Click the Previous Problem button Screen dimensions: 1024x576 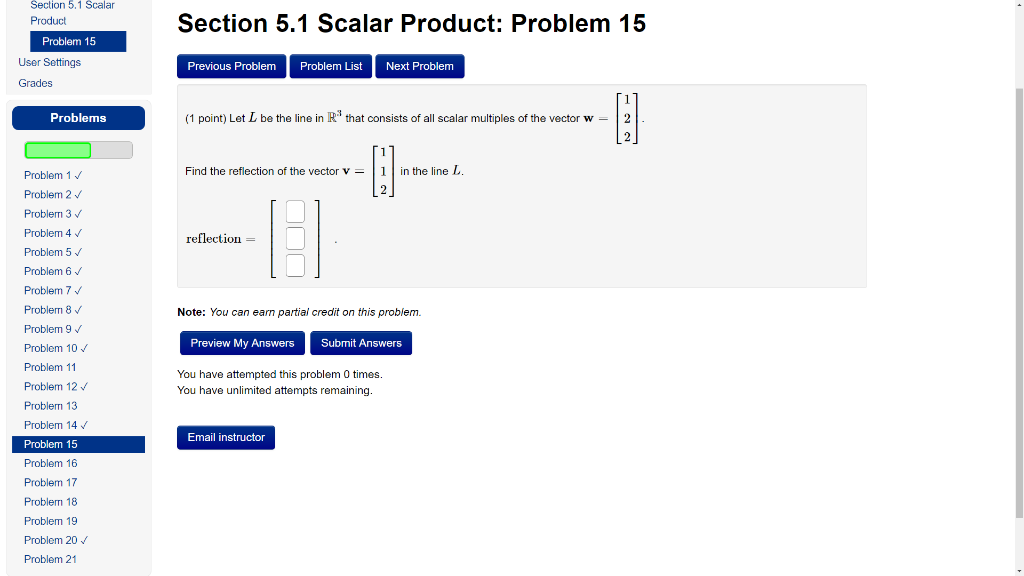click(231, 66)
